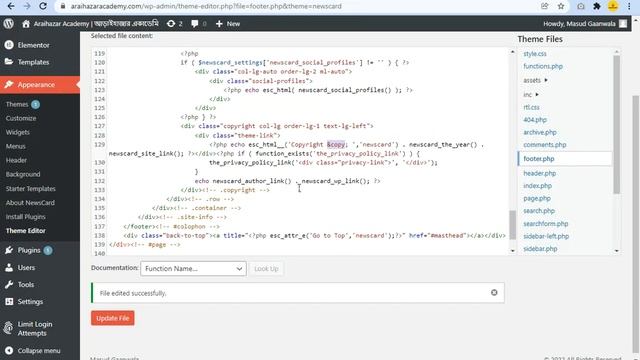The width and height of the screenshot is (640, 360).
Task: Click the Plugins plug icon
Action: pos(9,250)
